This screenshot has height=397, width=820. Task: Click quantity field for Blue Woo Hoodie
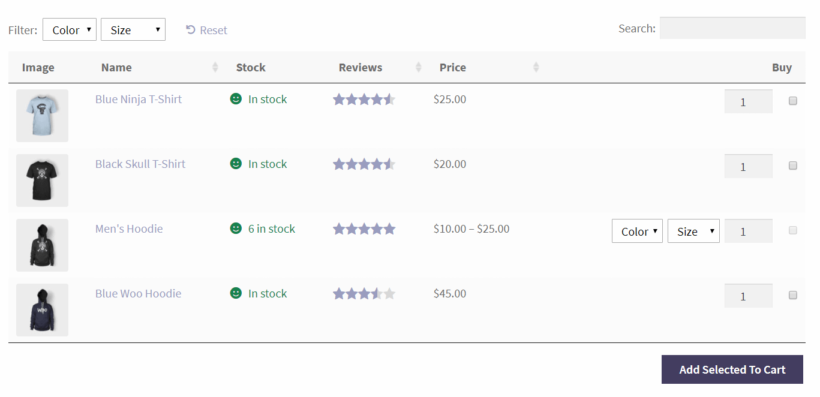(x=748, y=296)
